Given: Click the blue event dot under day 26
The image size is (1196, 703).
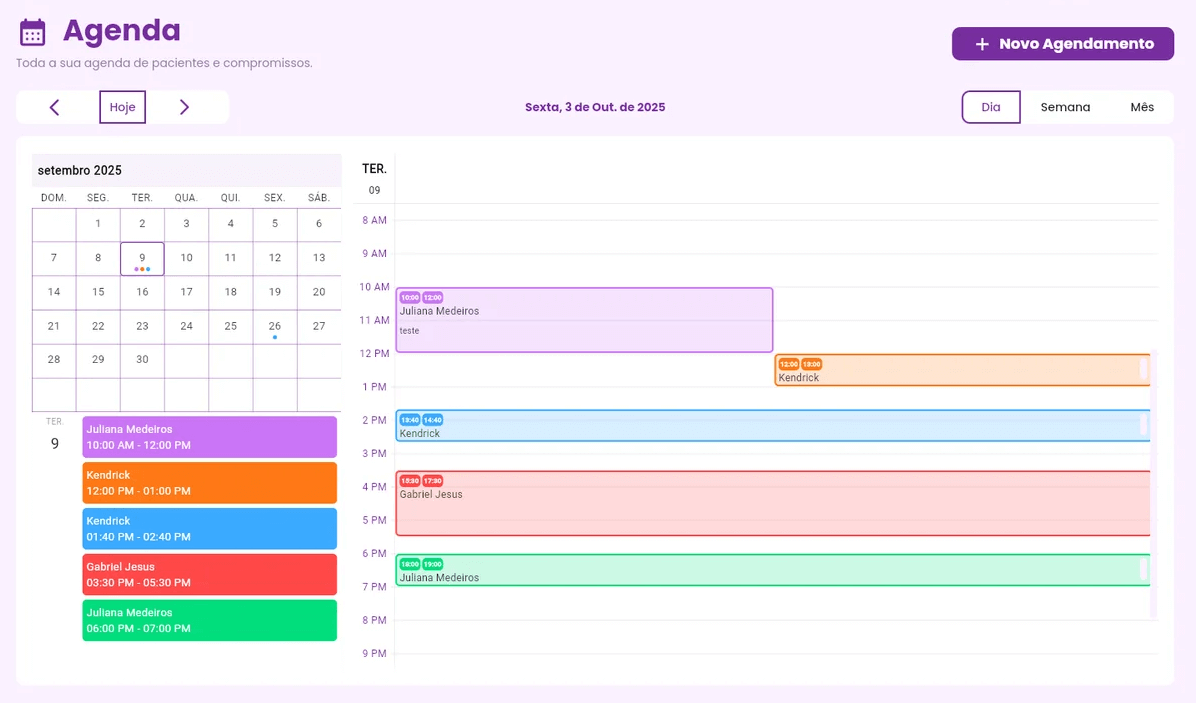Looking at the screenshot, I should tap(275, 337).
